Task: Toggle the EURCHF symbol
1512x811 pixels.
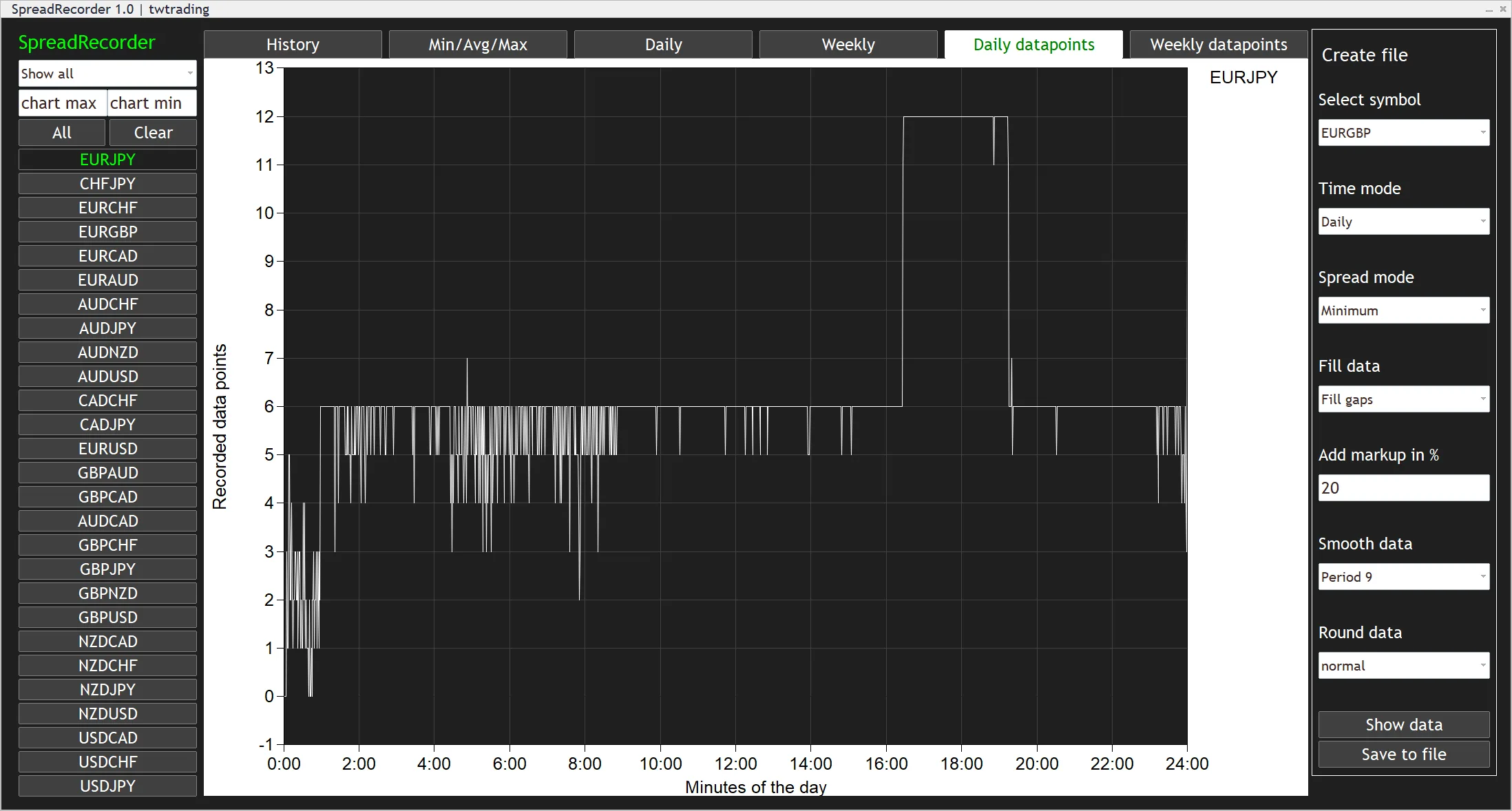Action: (x=107, y=208)
